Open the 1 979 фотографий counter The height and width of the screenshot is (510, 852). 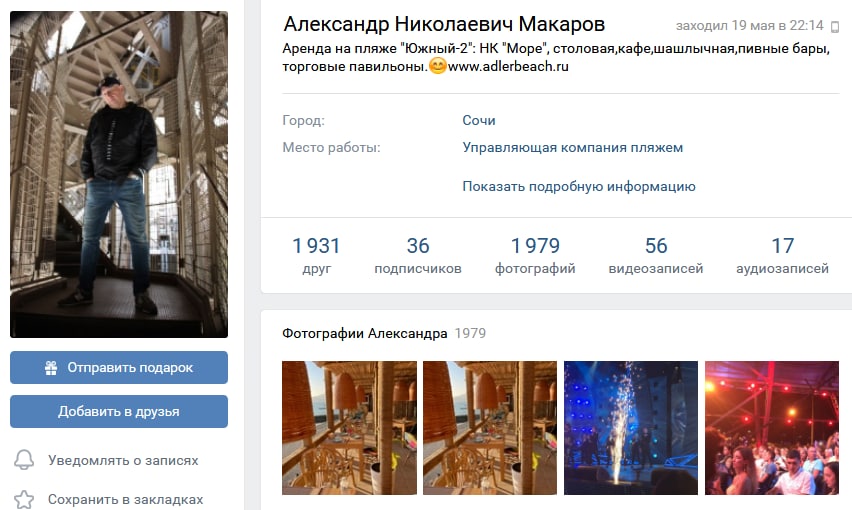click(x=535, y=255)
